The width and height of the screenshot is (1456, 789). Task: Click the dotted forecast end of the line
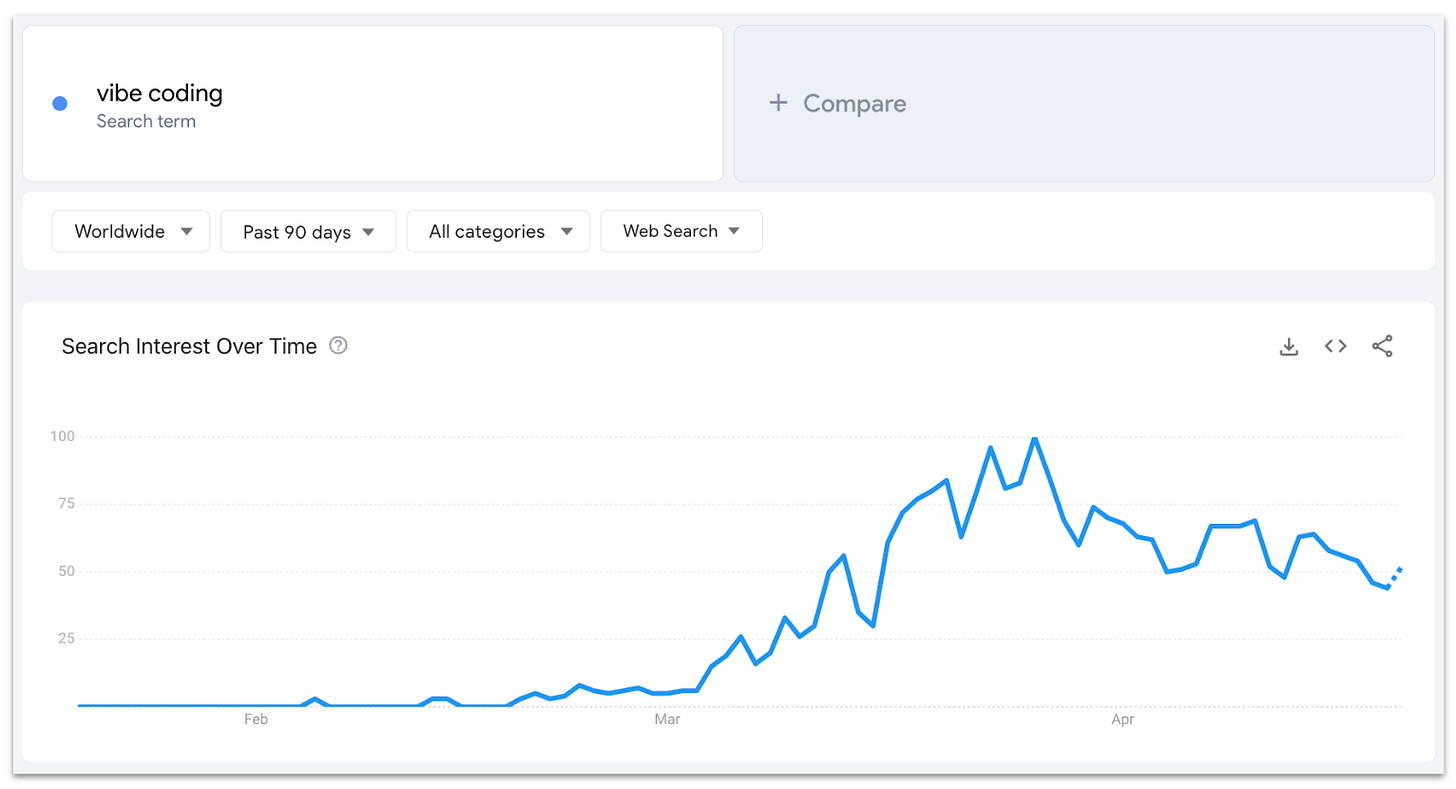click(x=1396, y=576)
